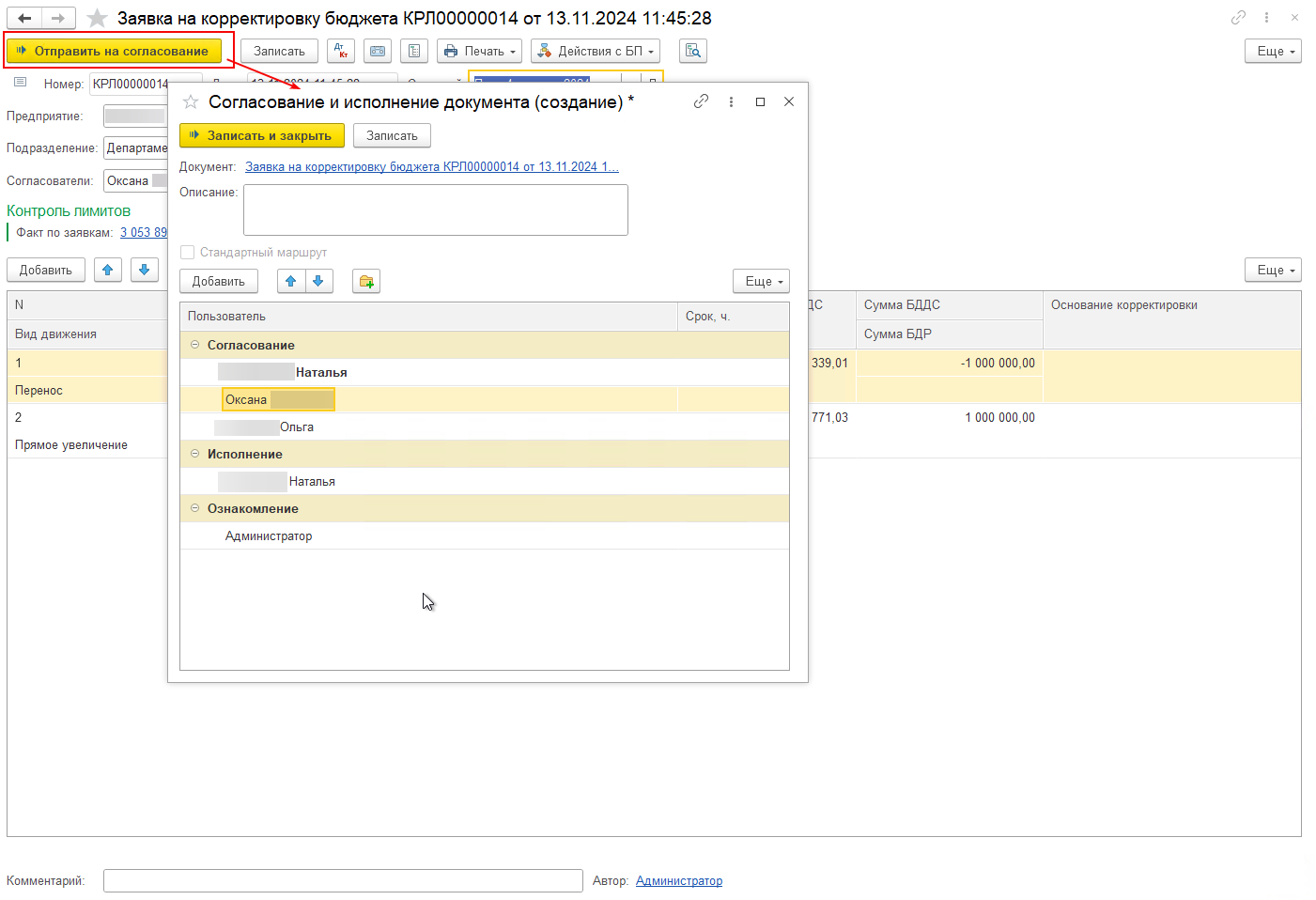This screenshot has height=900, width=1316.
Task: Click the -1 000 000,00 amount cell
Action: tap(950, 363)
